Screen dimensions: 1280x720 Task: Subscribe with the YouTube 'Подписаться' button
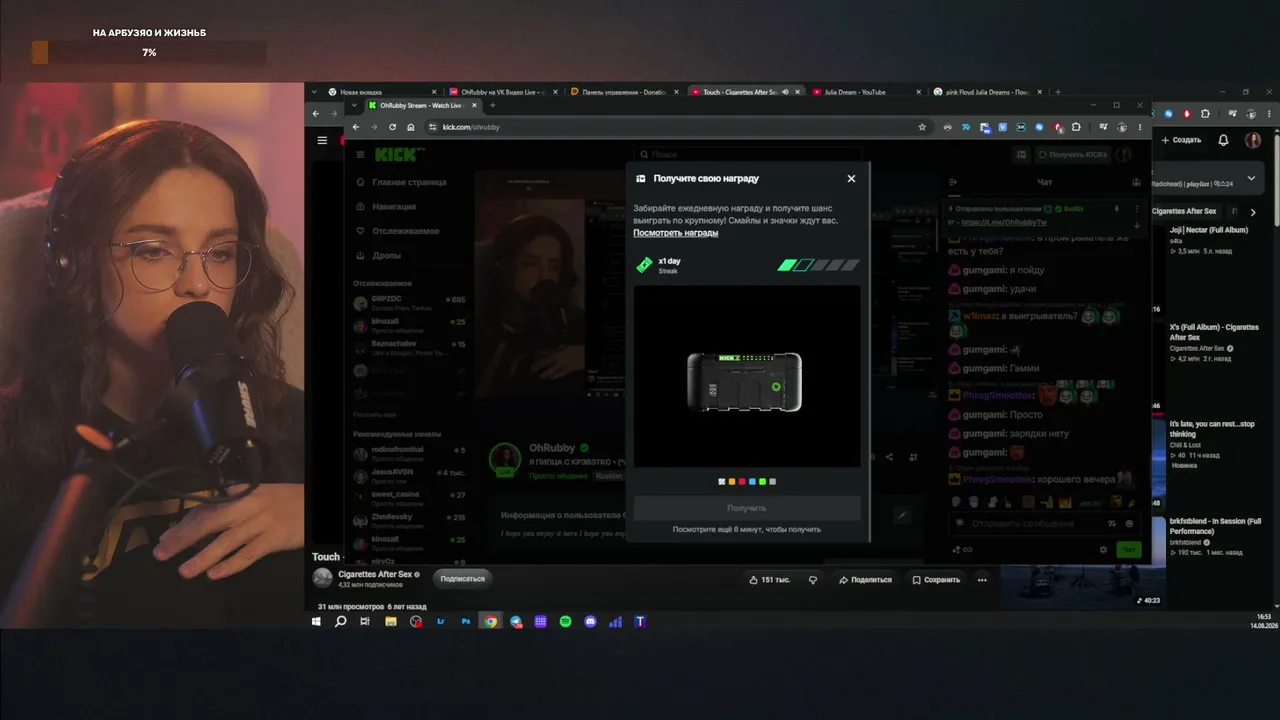(462, 578)
